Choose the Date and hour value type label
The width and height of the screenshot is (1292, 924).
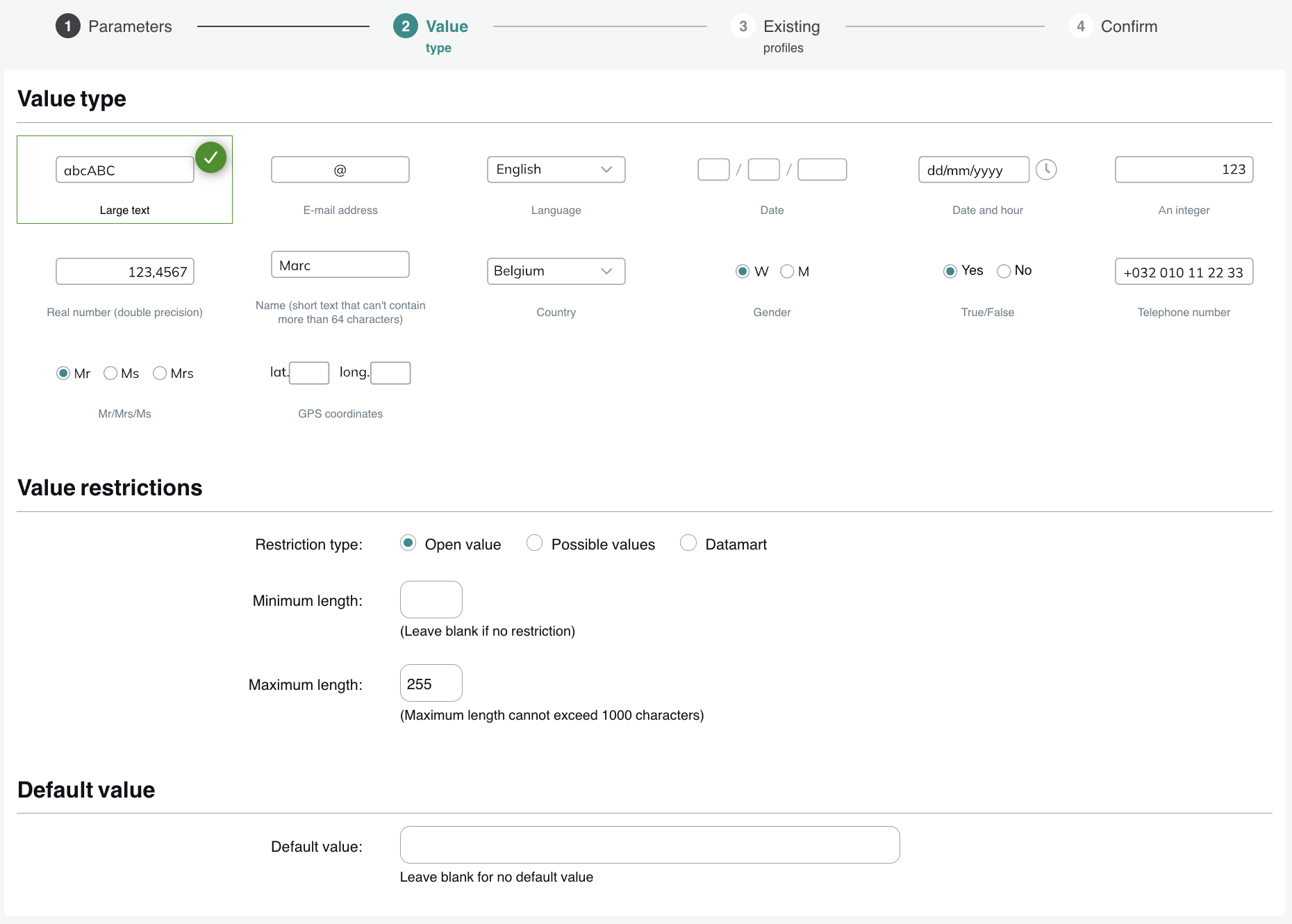click(x=988, y=210)
